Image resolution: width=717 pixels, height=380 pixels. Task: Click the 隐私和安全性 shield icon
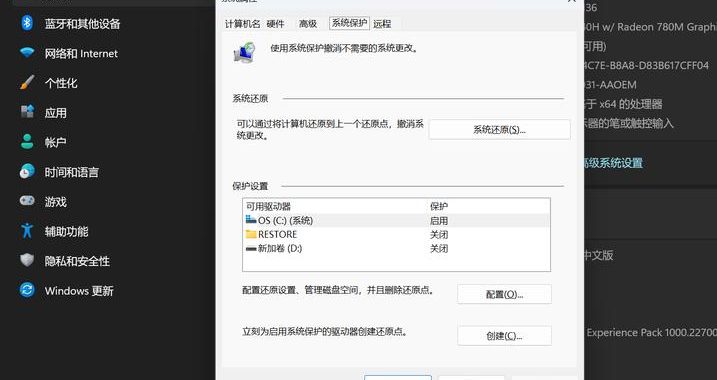point(27,260)
